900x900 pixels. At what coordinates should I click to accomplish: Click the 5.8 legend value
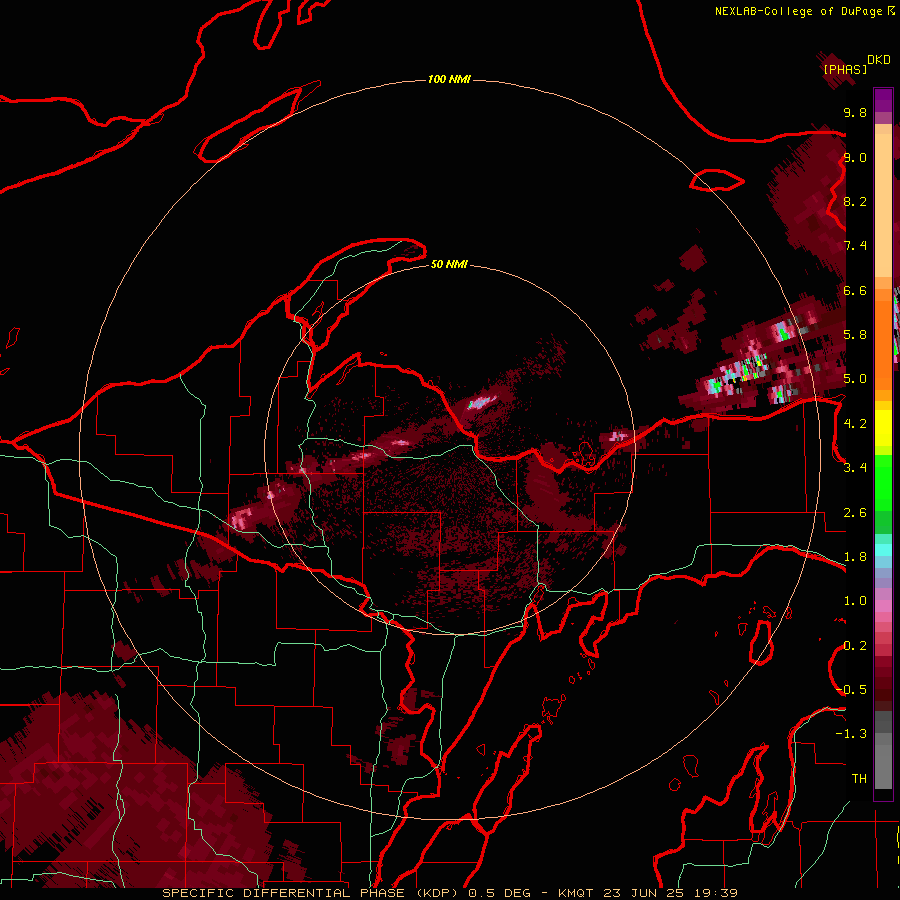(855, 335)
